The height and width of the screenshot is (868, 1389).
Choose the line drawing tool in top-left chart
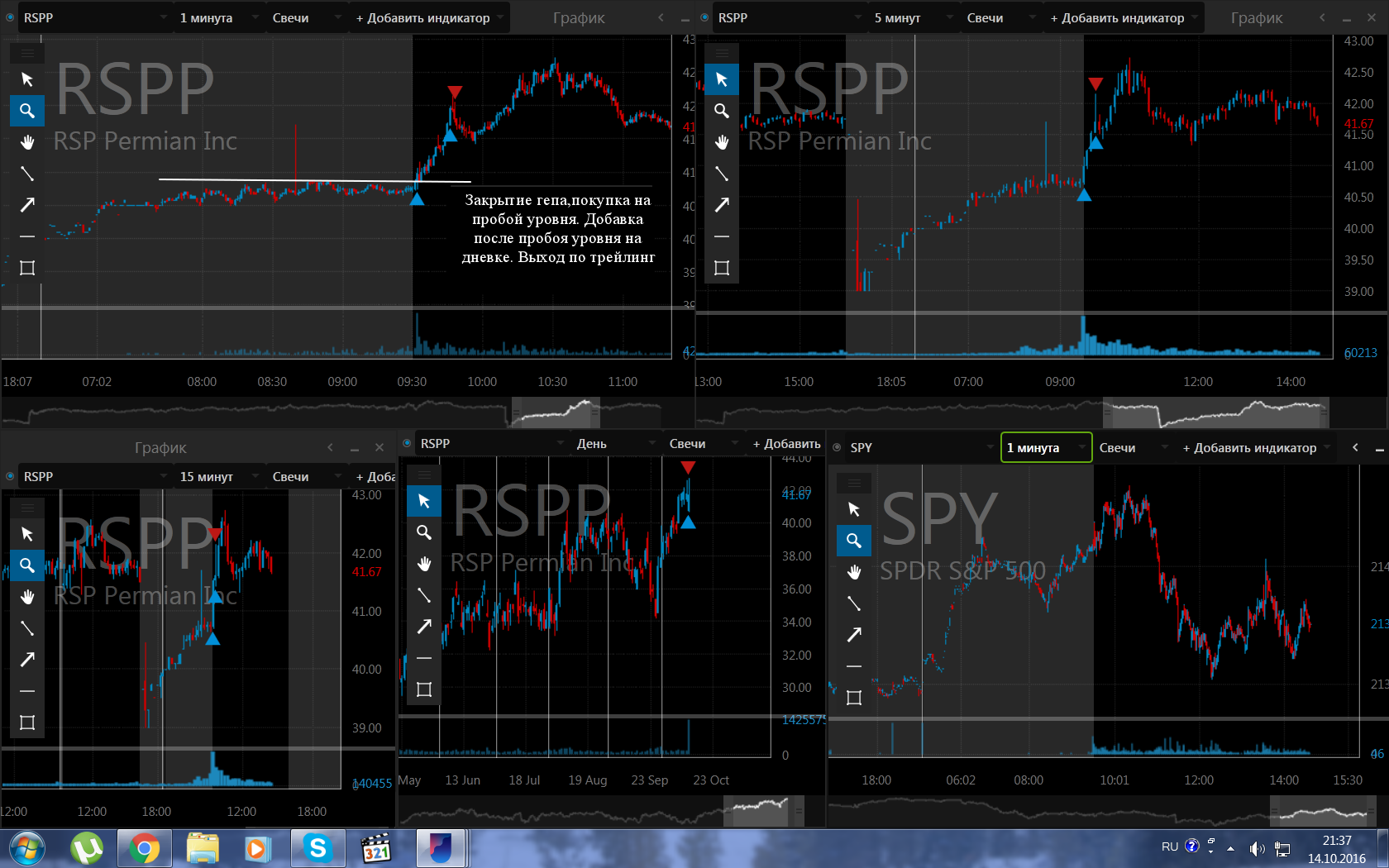(x=27, y=174)
